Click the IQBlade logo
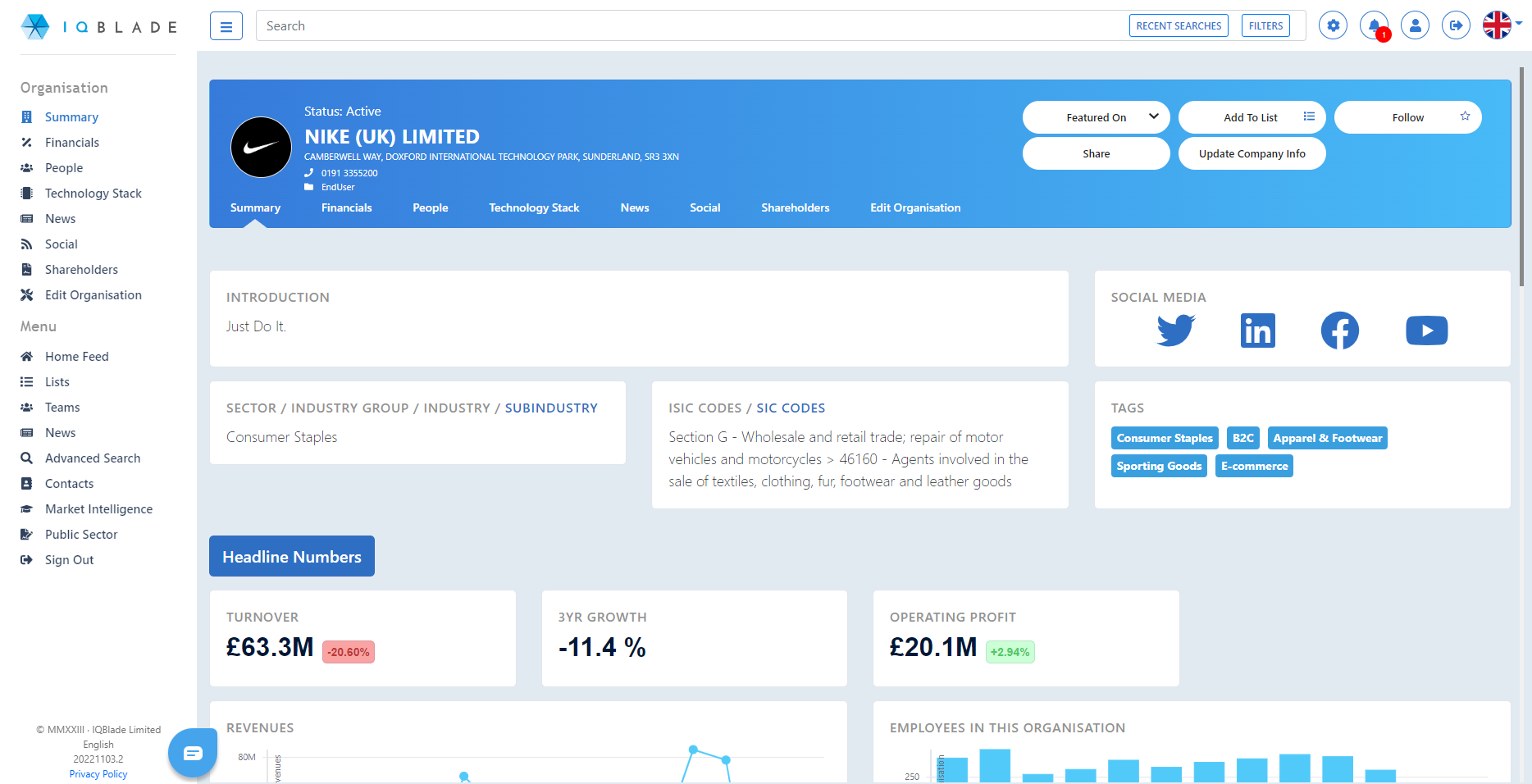 (x=98, y=27)
